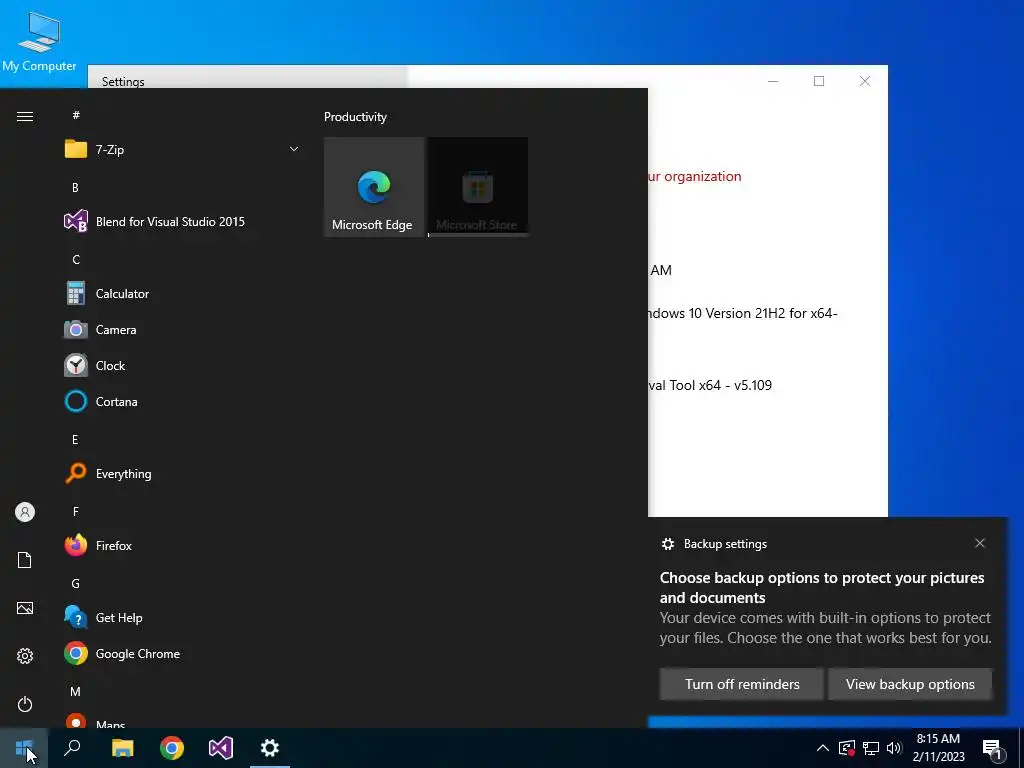The width and height of the screenshot is (1024, 768).
Task: Click the taskbar clock showing 8:15 AM
Action: pyautogui.click(x=938, y=748)
